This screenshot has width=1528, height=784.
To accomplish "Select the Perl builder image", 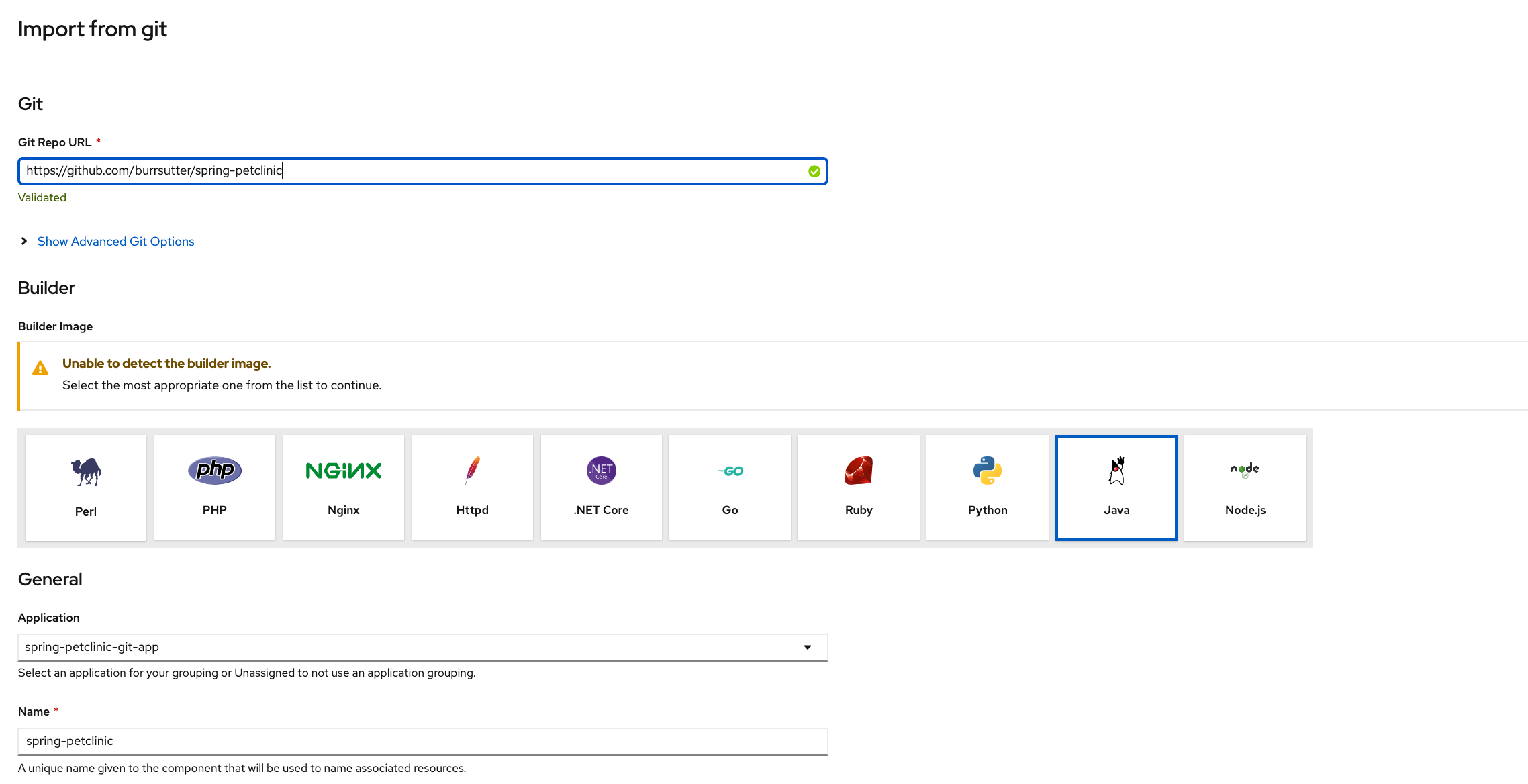I will click(86, 487).
